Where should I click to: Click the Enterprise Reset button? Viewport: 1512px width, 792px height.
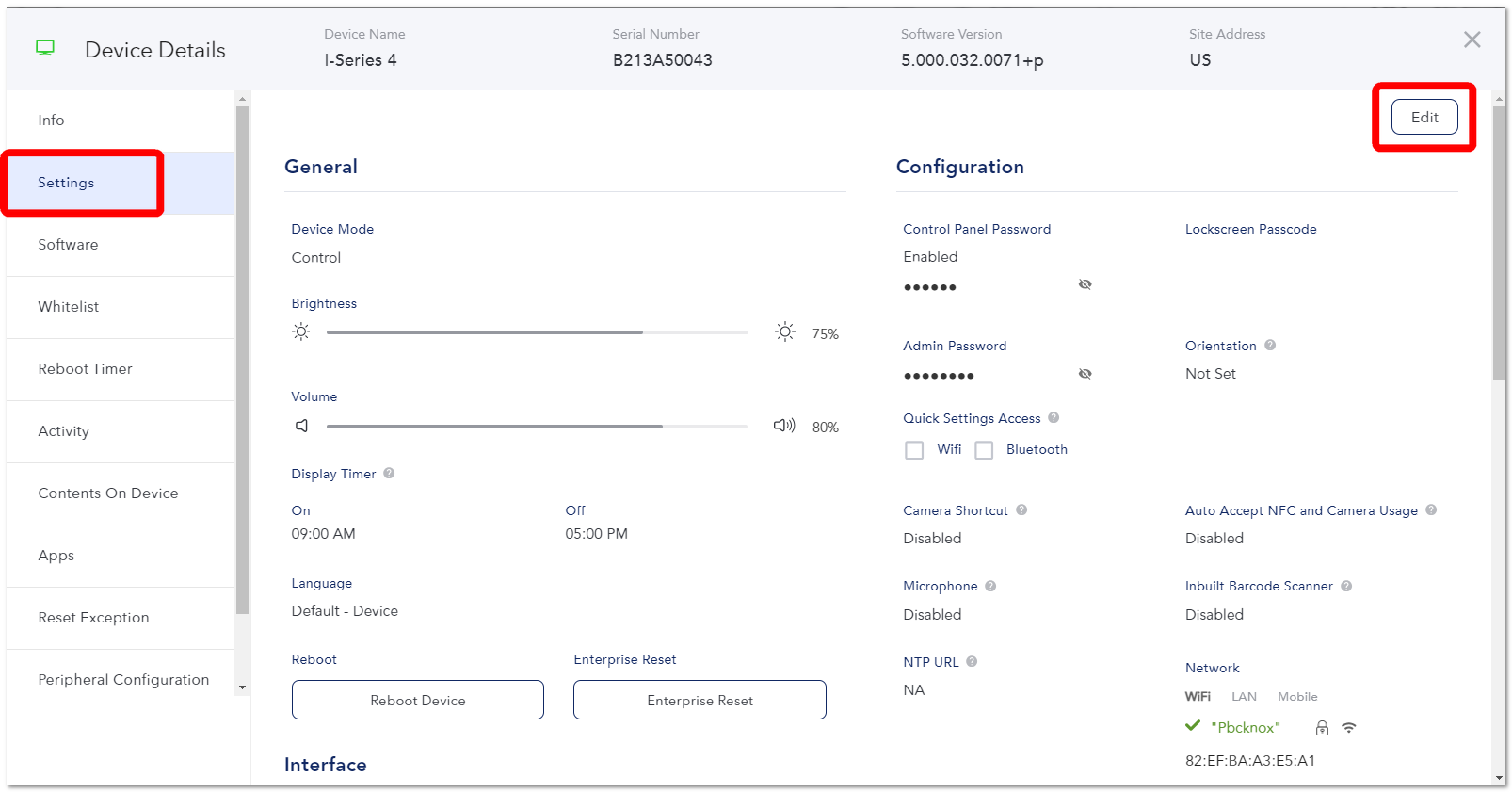(700, 700)
